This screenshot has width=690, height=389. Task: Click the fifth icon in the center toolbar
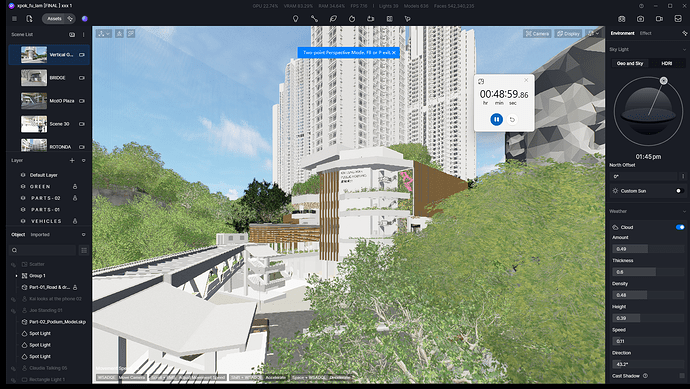tap(371, 19)
